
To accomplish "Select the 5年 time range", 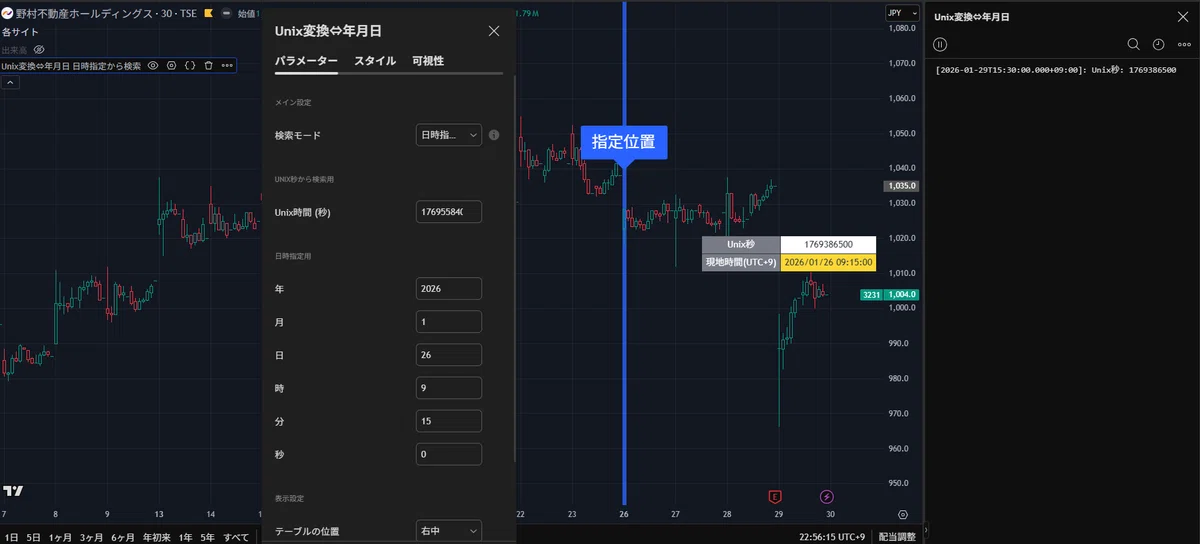I will [208, 537].
